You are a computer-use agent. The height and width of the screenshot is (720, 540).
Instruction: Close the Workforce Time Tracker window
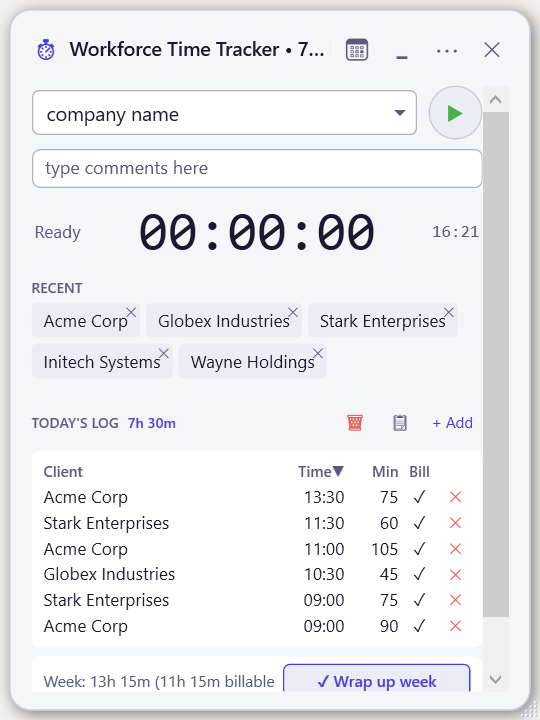click(x=492, y=50)
